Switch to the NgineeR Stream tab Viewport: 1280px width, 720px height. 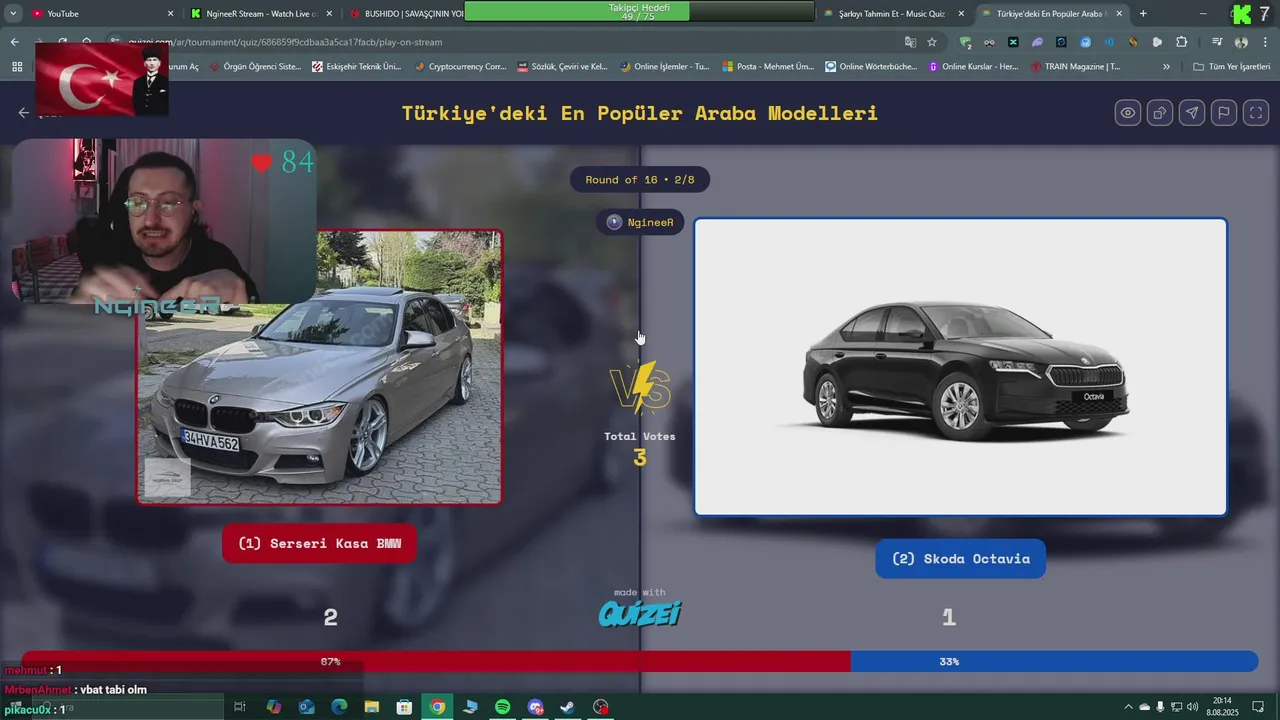point(260,14)
